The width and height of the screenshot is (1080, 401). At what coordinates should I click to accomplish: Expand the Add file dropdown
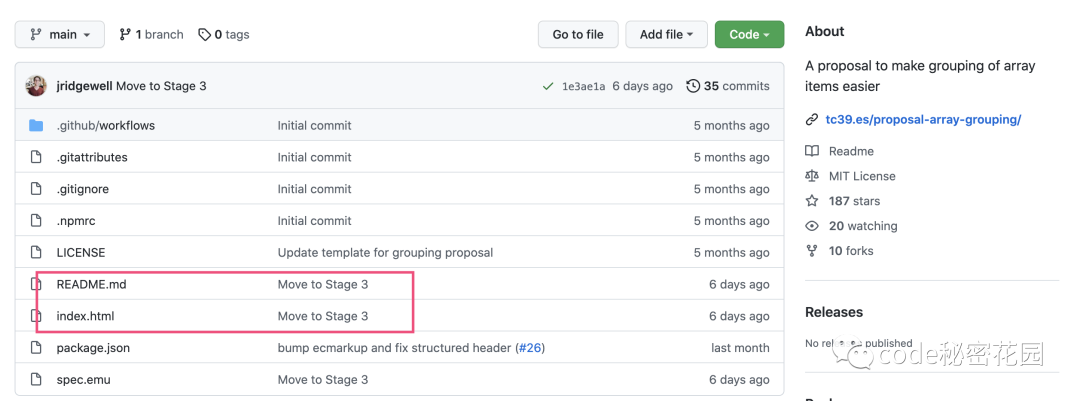[666, 35]
